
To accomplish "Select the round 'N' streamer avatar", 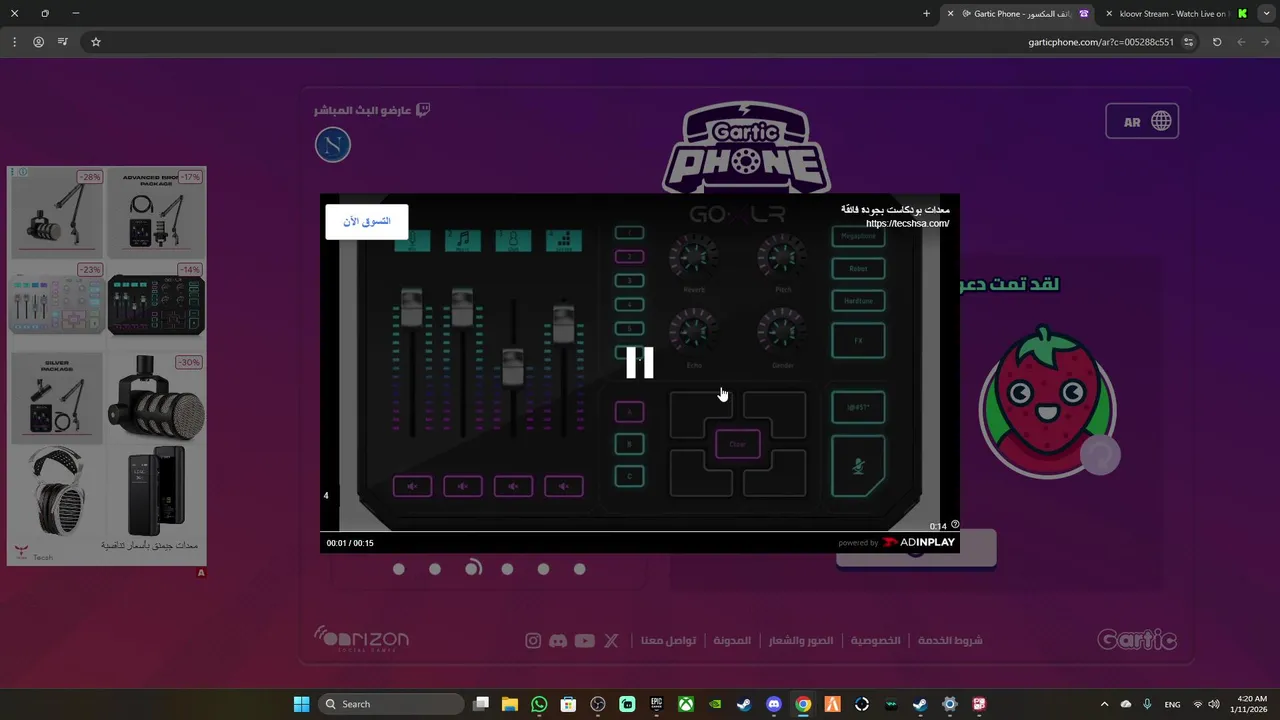I will tap(333, 146).
